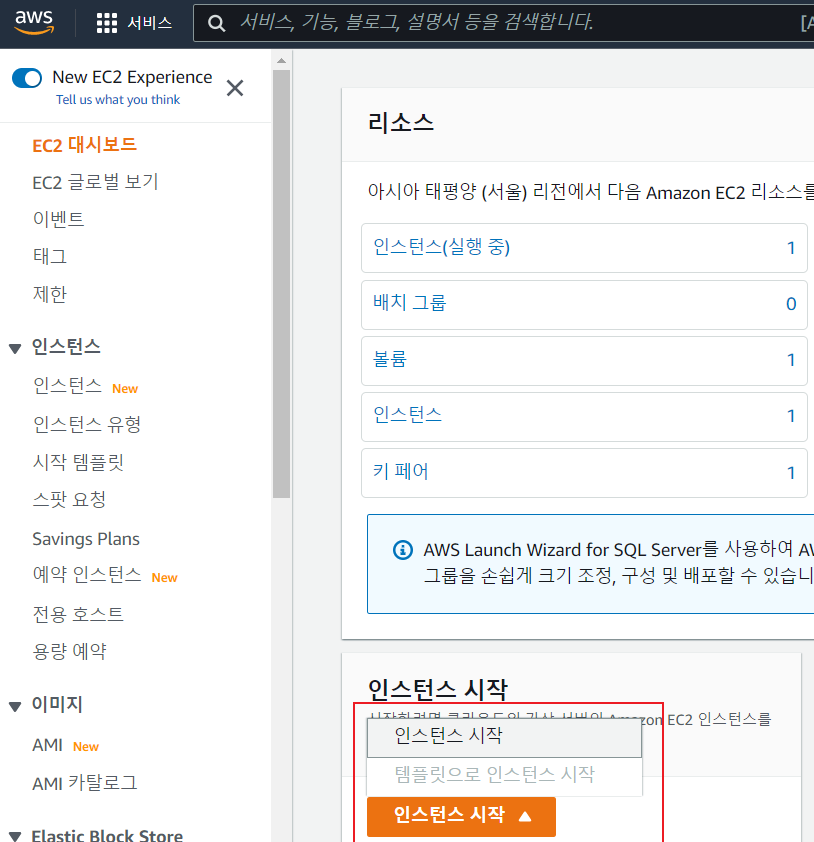Collapse the Elastic Block Store section

click(x=15, y=836)
